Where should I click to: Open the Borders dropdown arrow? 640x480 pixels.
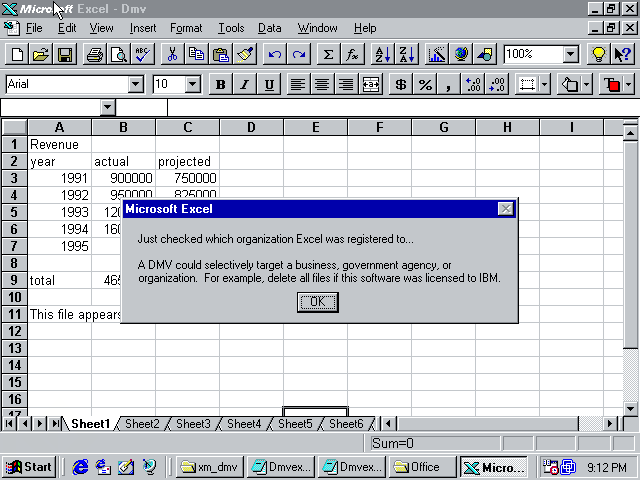545,84
